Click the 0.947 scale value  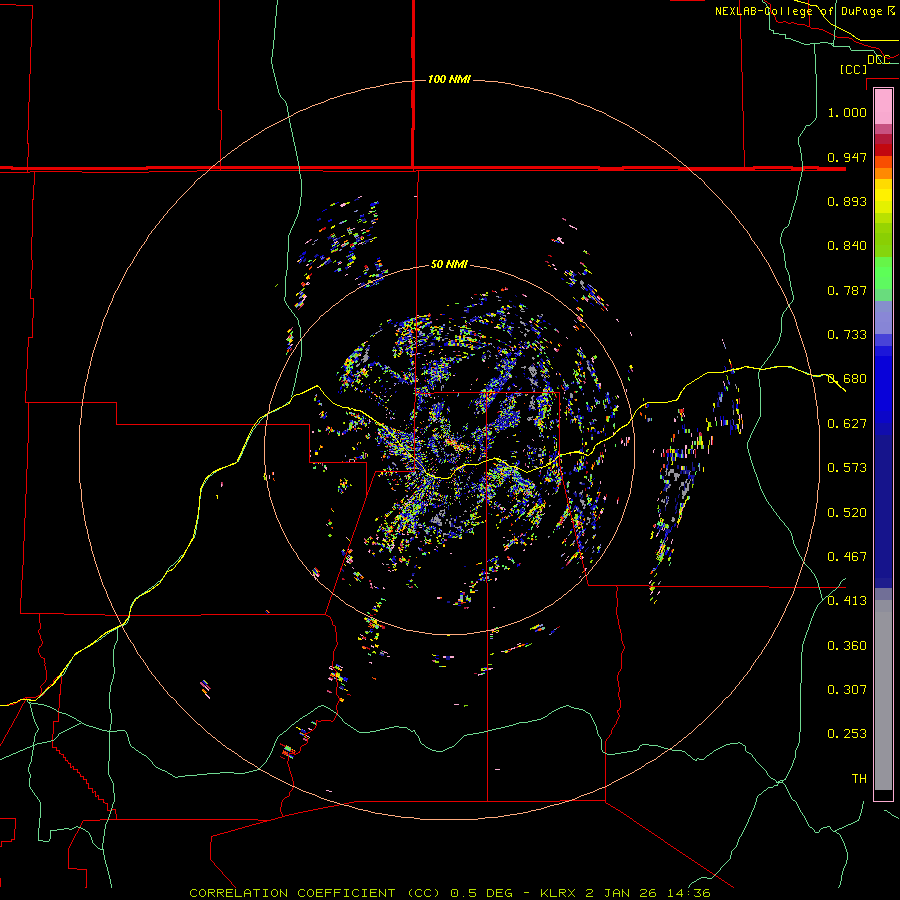pyautogui.click(x=847, y=157)
